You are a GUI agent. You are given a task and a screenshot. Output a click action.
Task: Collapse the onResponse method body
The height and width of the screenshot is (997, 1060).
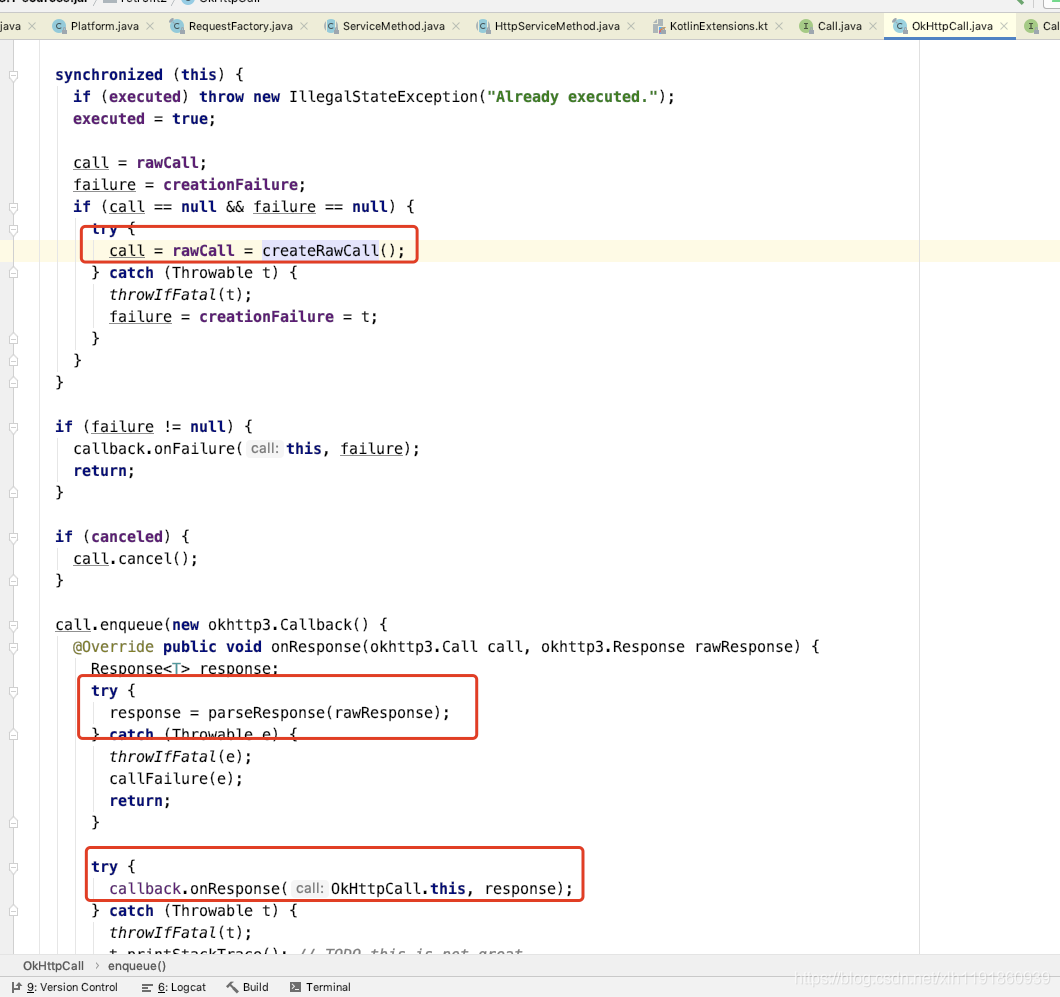(14, 648)
